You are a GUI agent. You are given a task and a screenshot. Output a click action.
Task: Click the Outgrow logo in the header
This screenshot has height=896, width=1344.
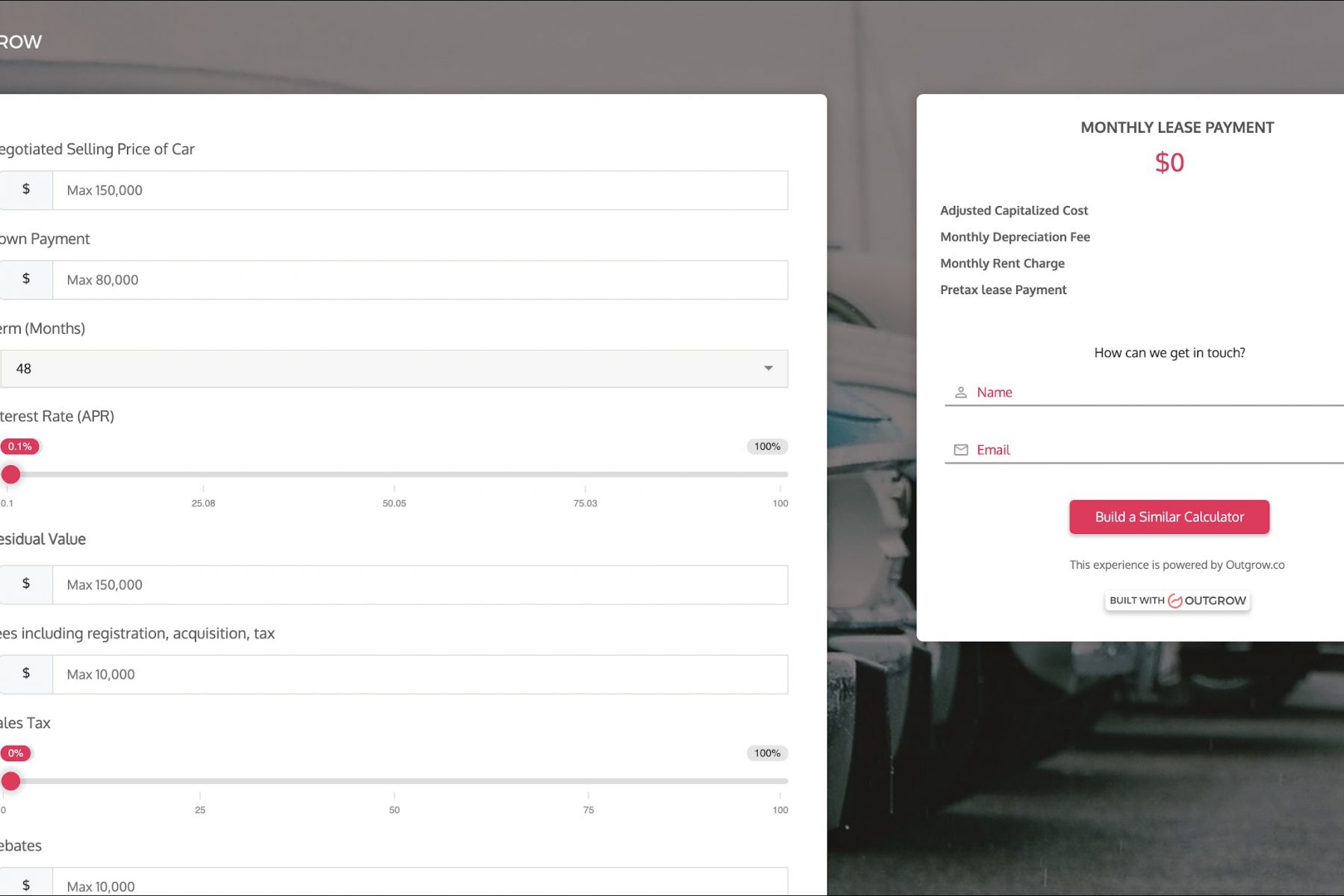[21, 42]
